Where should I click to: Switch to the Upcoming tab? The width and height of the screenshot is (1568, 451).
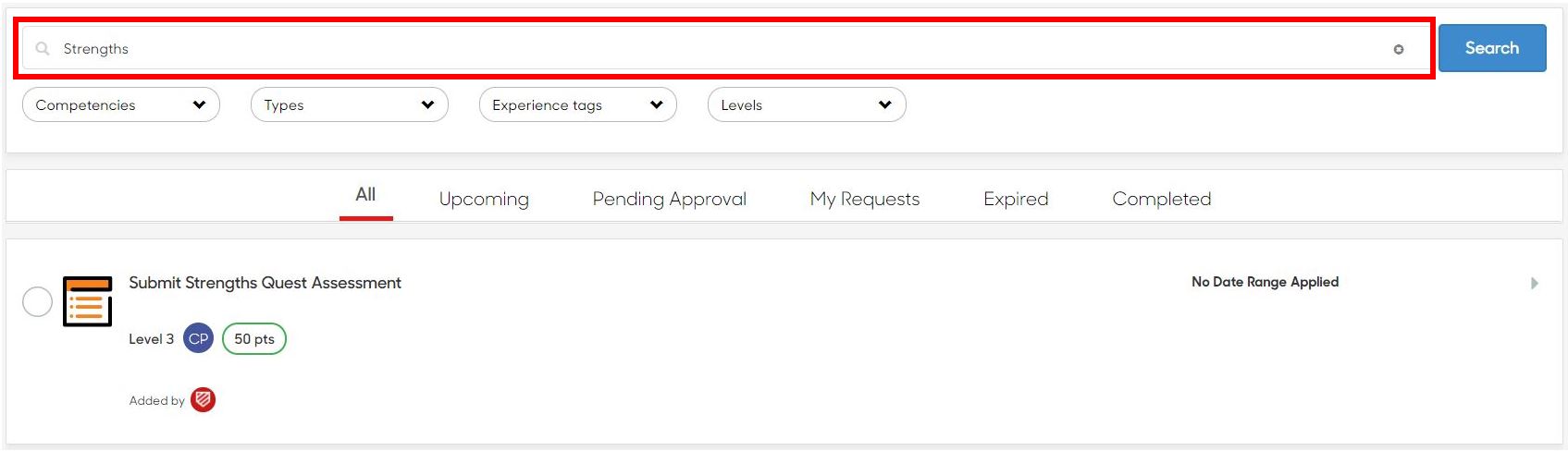484,199
